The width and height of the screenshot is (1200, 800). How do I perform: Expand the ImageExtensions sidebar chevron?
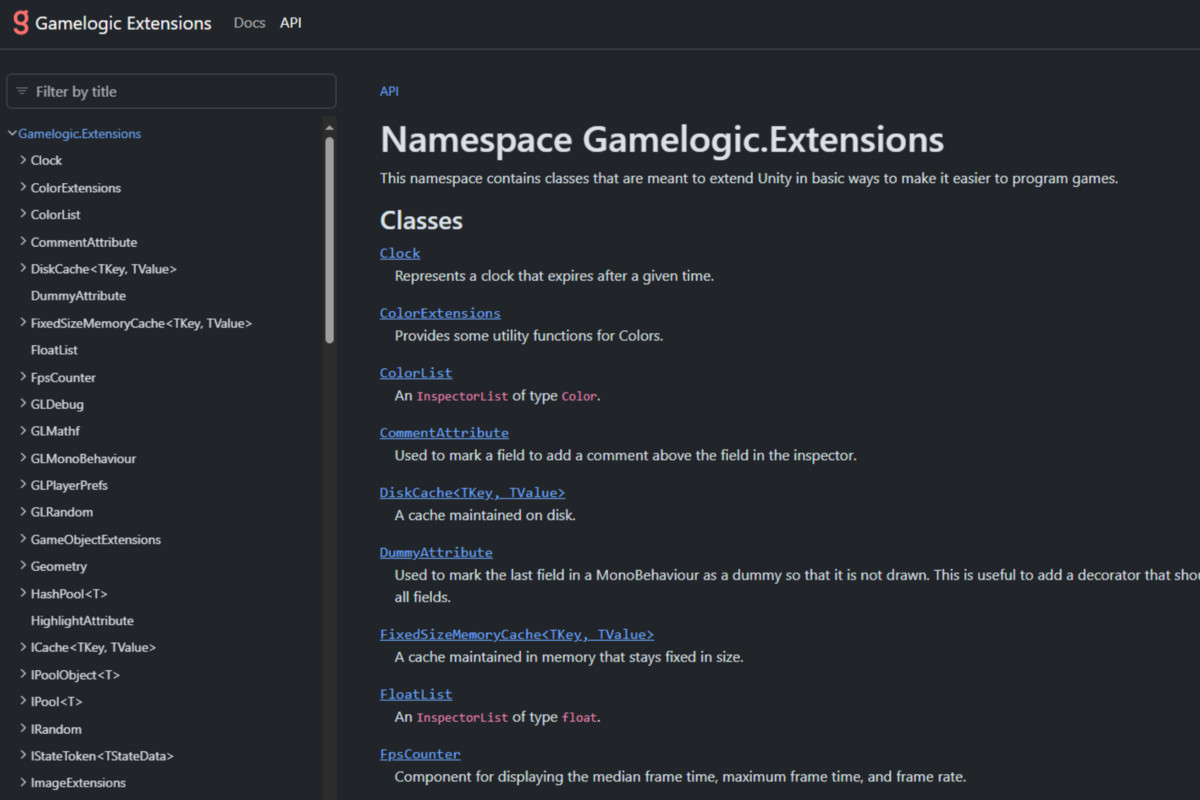point(23,782)
